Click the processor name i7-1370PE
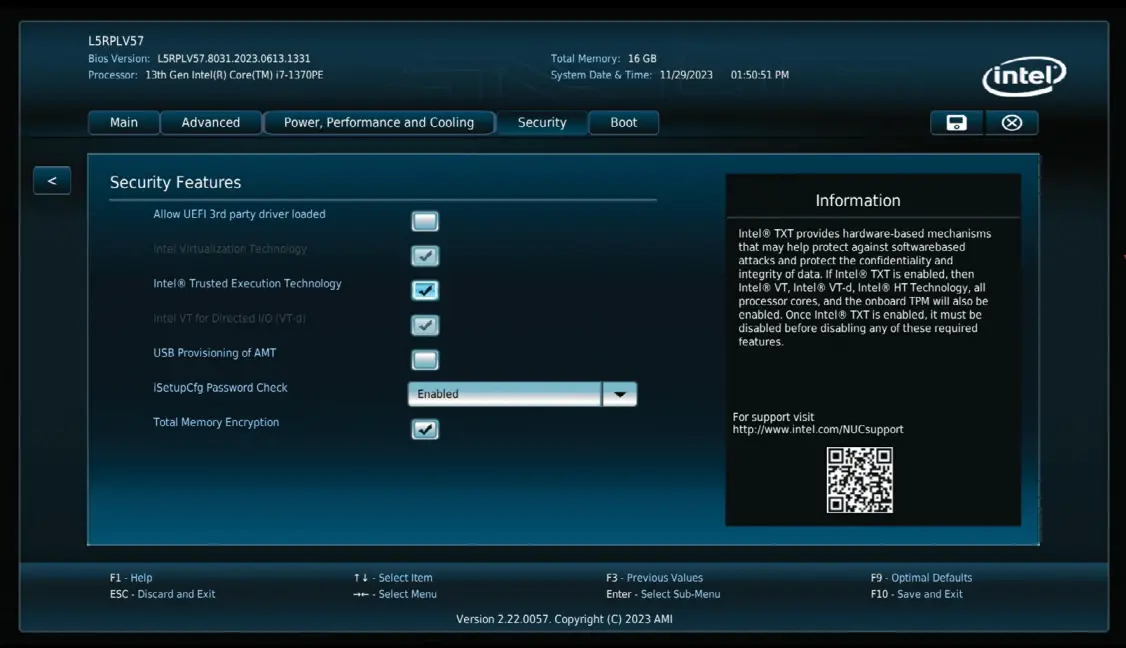This screenshot has width=1126, height=648. [x=234, y=75]
